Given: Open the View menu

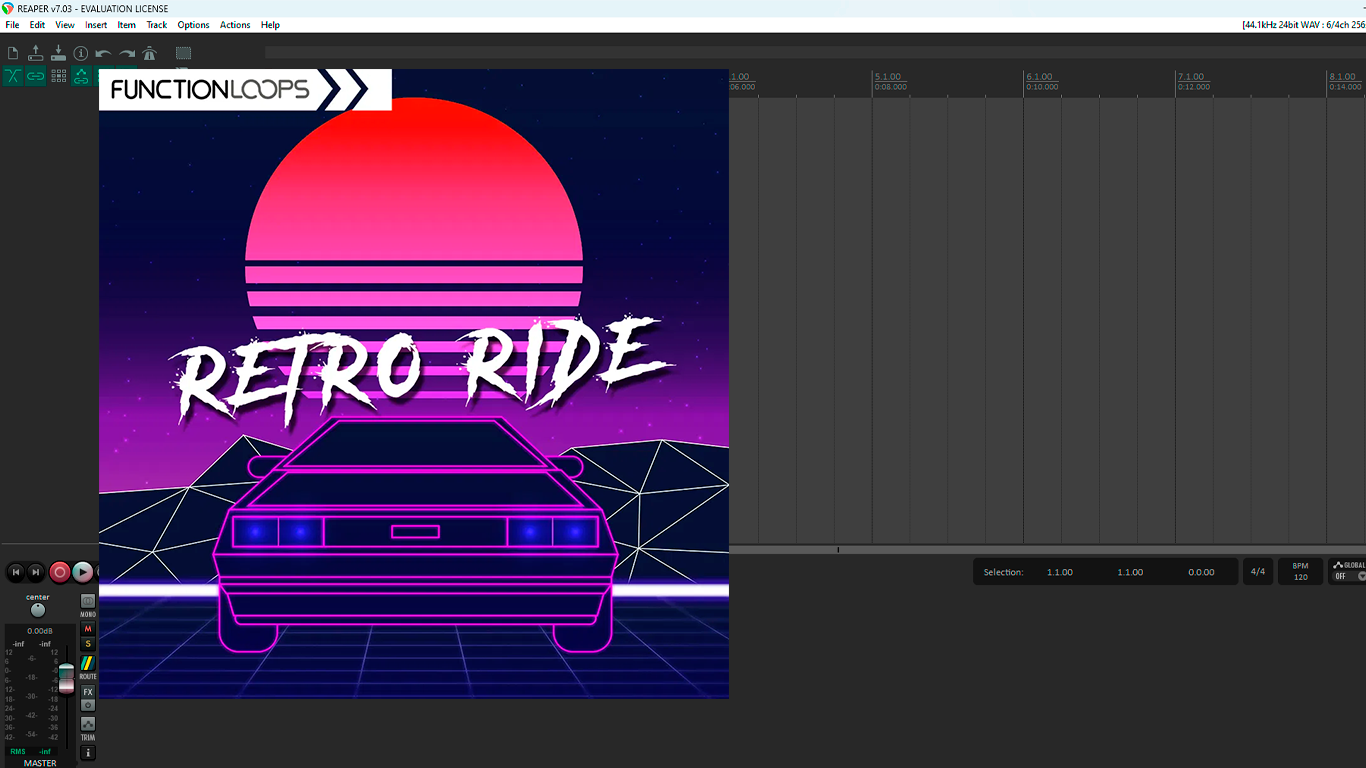Looking at the screenshot, I should [65, 25].
